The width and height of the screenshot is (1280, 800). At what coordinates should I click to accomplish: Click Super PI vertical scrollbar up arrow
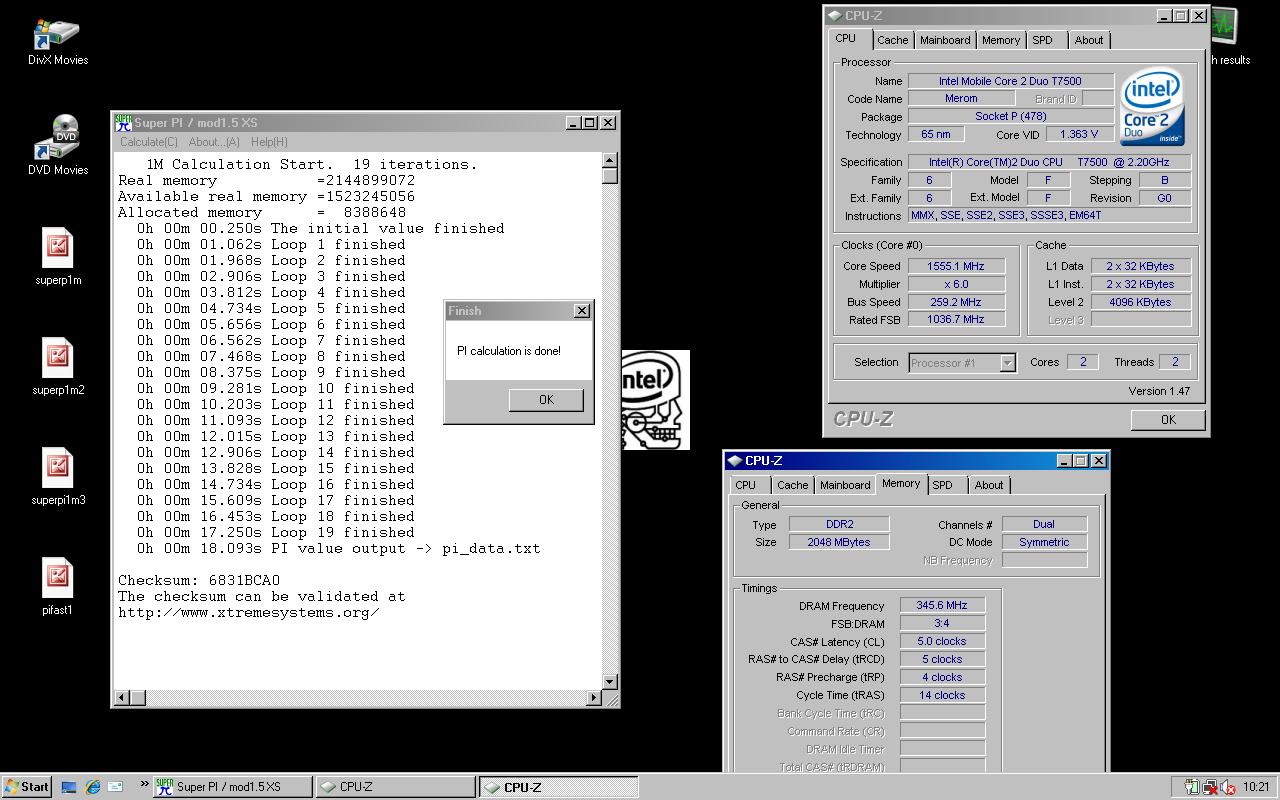click(x=610, y=161)
